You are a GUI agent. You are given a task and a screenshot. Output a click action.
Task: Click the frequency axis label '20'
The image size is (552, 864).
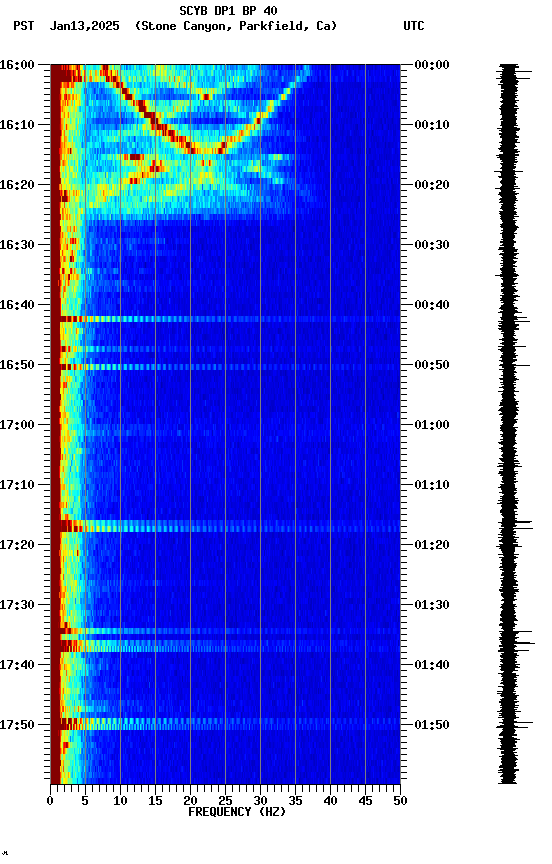click(x=190, y=801)
